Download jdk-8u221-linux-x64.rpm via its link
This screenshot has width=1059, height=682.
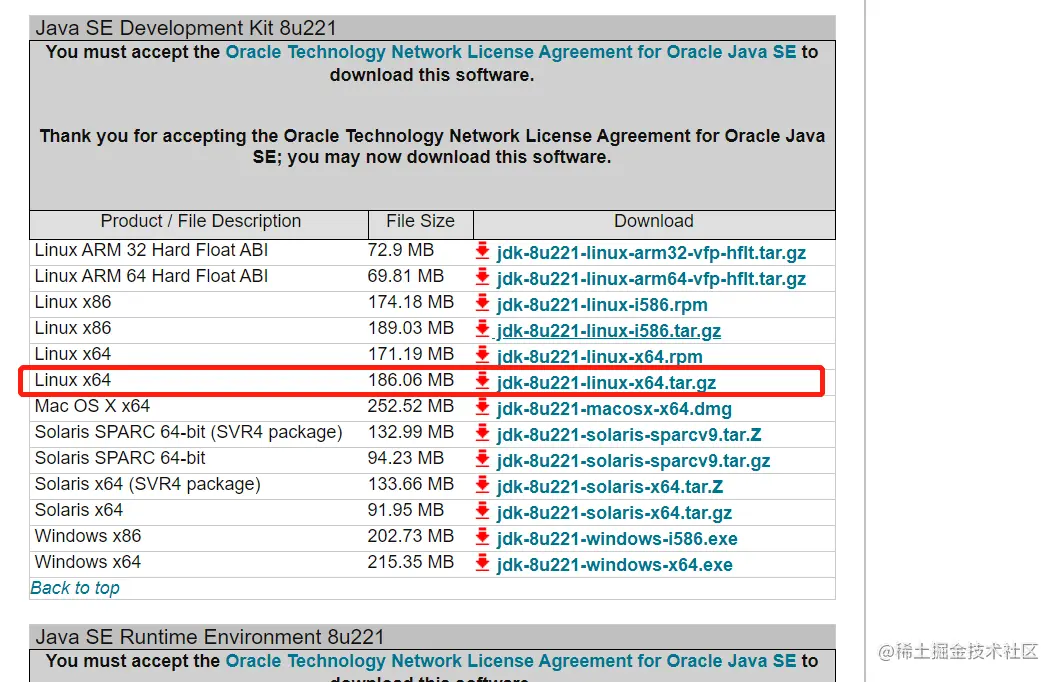click(x=599, y=357)
